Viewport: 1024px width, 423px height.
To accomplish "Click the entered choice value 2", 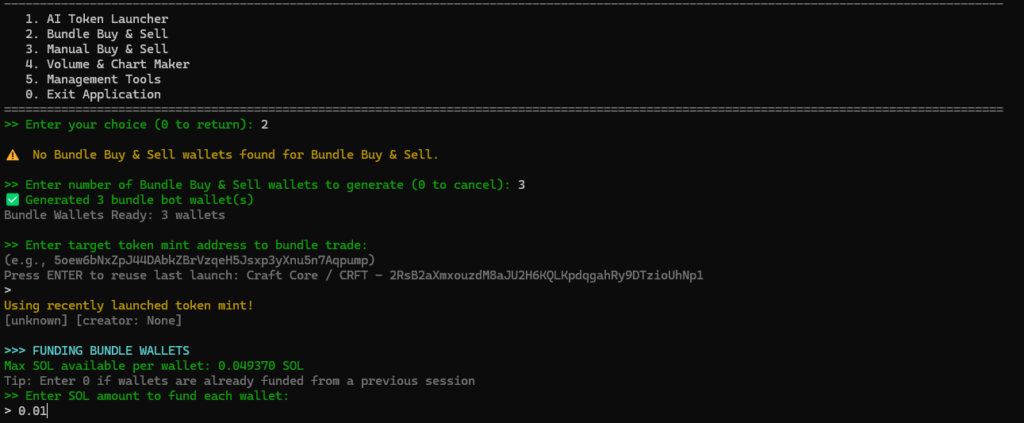I will coord(264,125).
